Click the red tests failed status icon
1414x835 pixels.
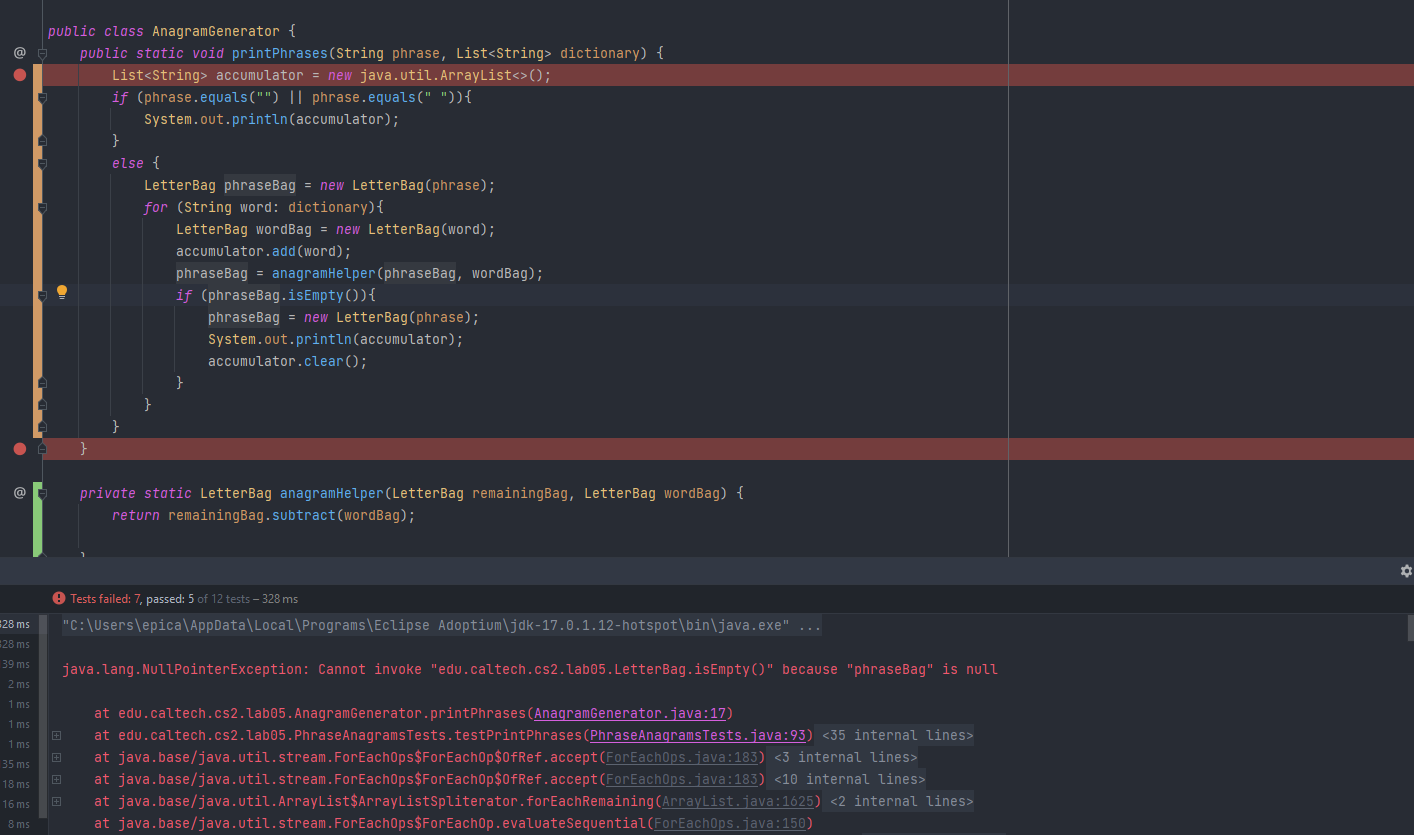pyautogui.click(x=59, y=599)
